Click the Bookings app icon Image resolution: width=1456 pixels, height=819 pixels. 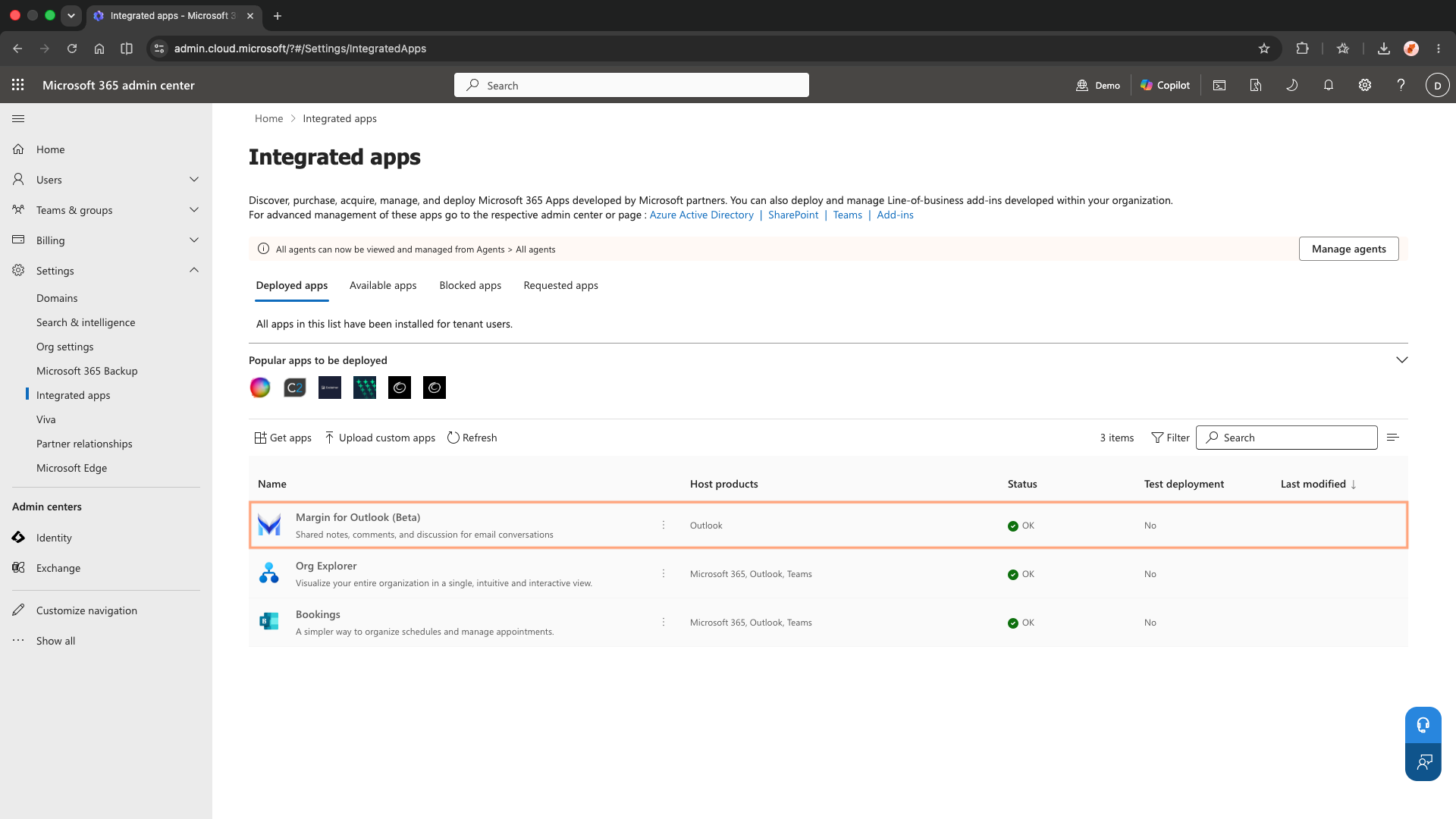(269, 622)
